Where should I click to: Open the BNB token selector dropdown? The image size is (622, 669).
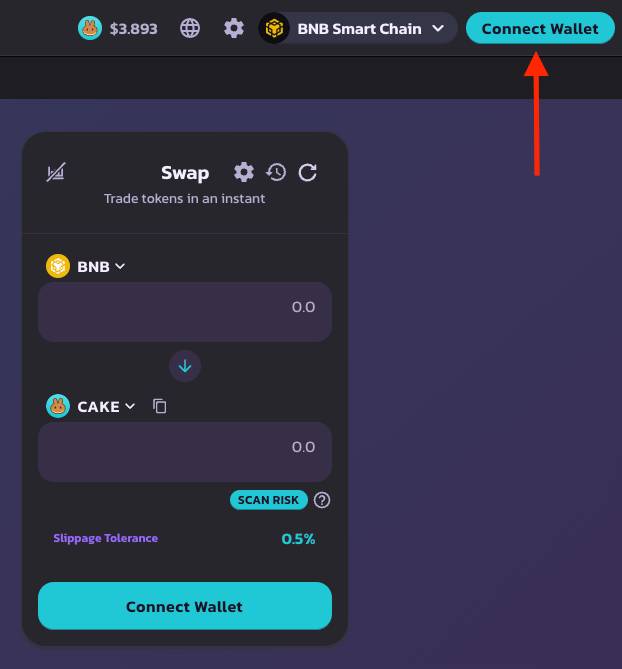click(86, 266)
